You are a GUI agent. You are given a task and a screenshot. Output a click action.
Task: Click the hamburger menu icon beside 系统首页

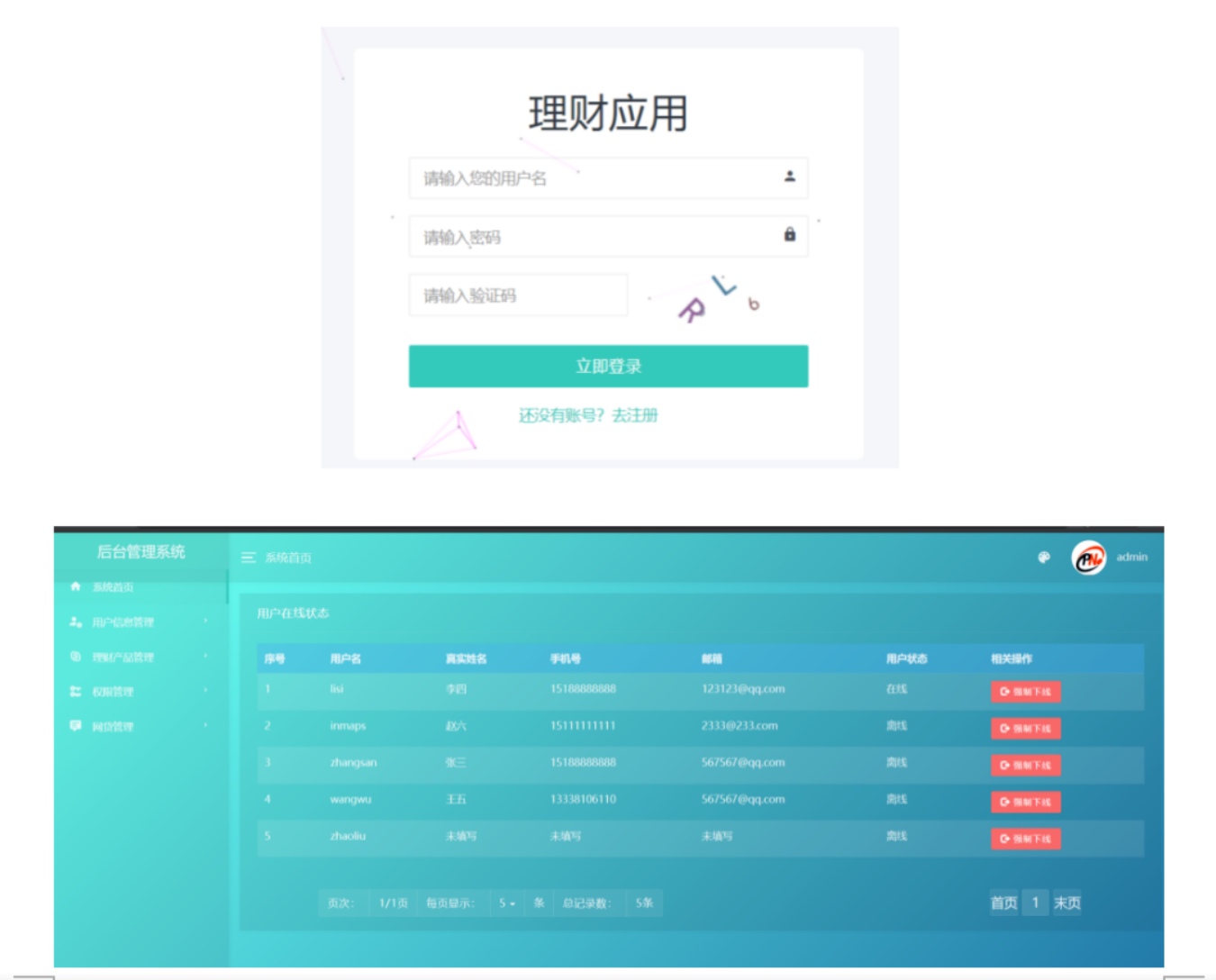tap(249, 558)
